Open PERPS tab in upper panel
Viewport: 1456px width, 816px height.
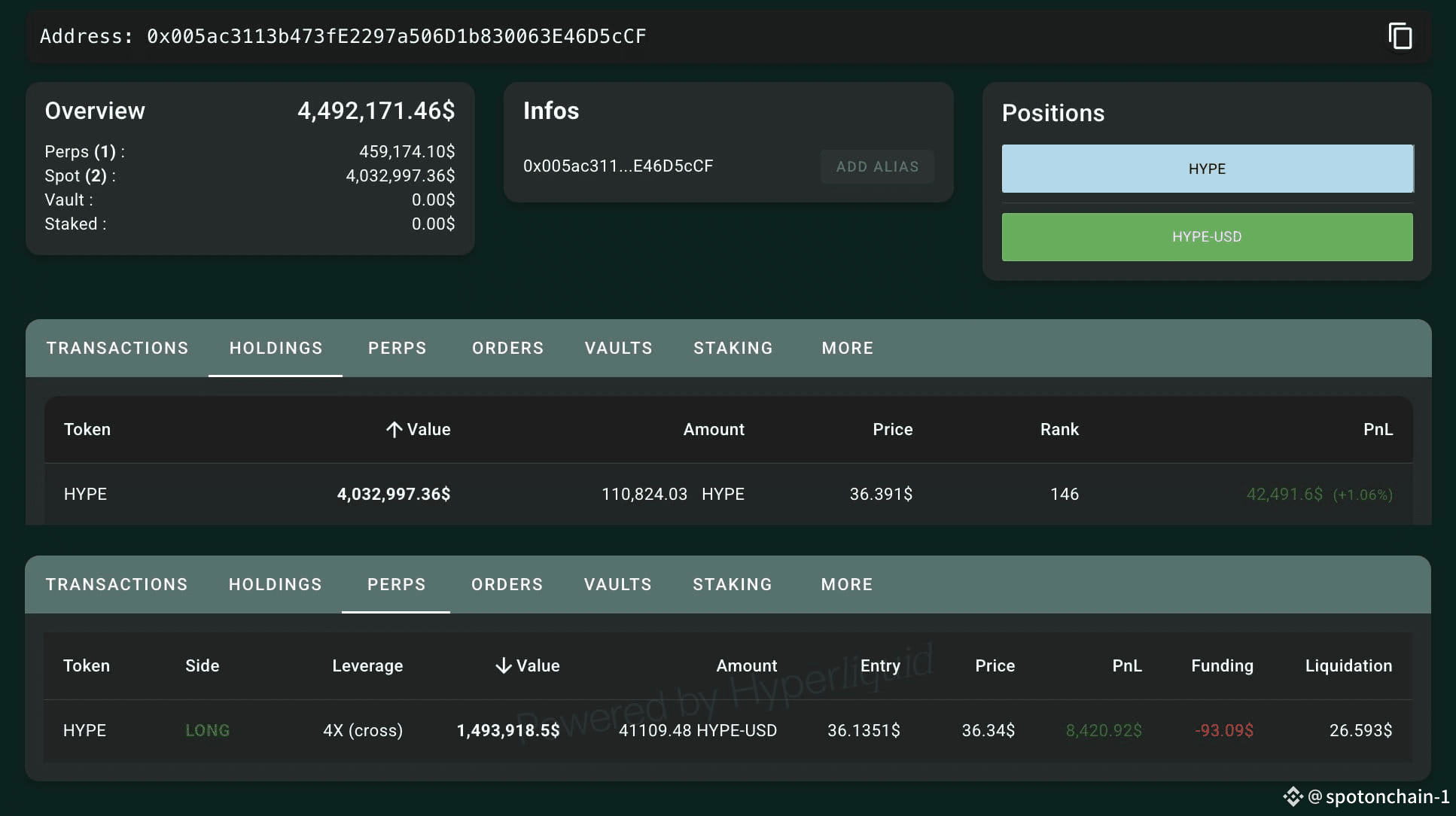[x=397, y=349]
